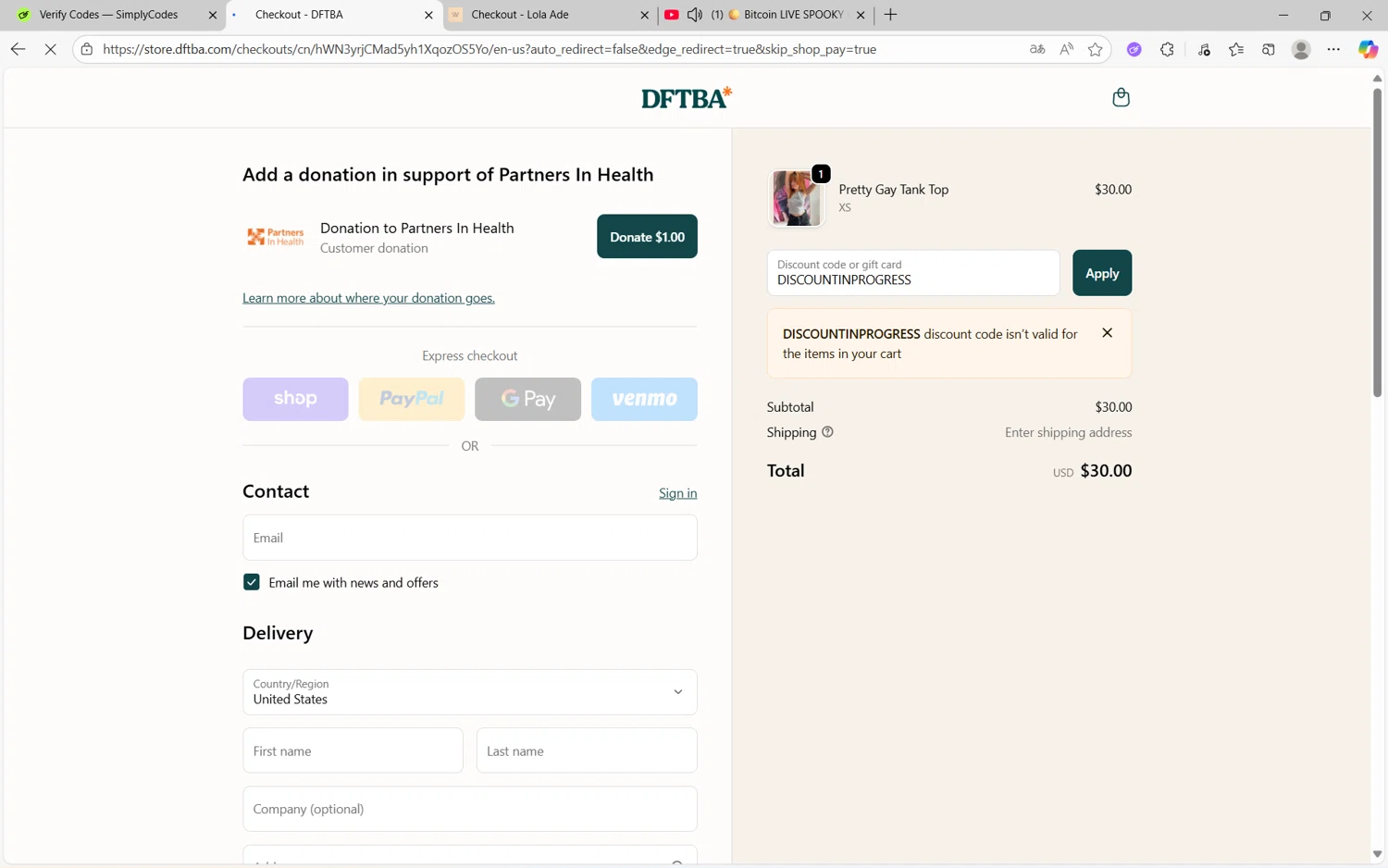
Task: Click the Pretty Gay Tank Top thumbnail
Action: (x=797, y=198)
